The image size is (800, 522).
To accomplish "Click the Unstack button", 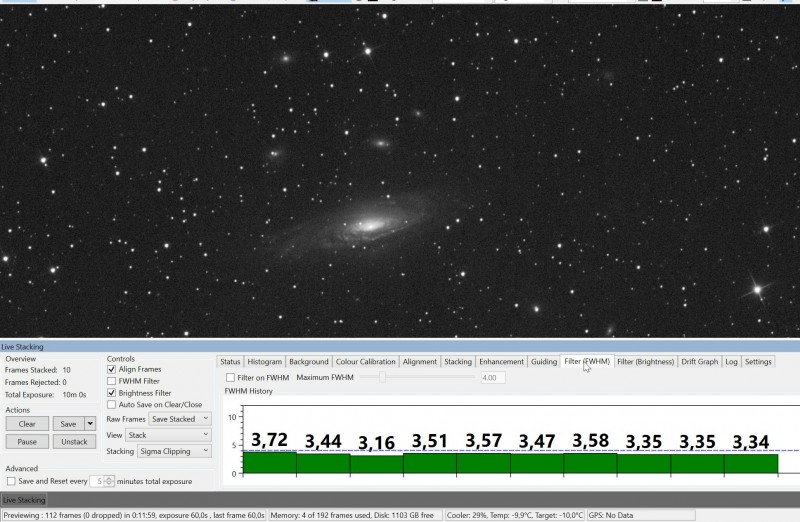I will tap(74, 442).
